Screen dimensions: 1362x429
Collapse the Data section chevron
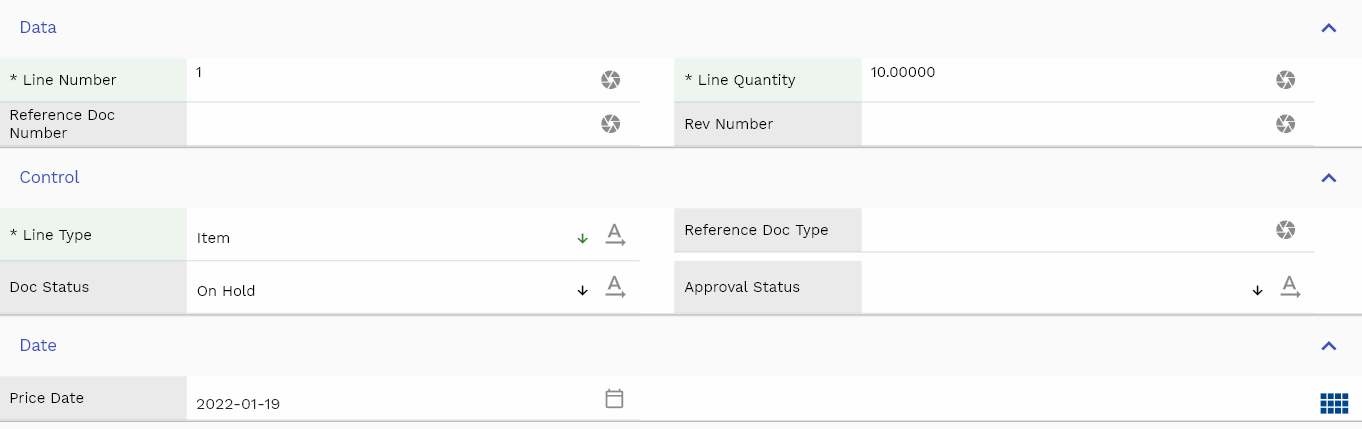pos(1328,28)
